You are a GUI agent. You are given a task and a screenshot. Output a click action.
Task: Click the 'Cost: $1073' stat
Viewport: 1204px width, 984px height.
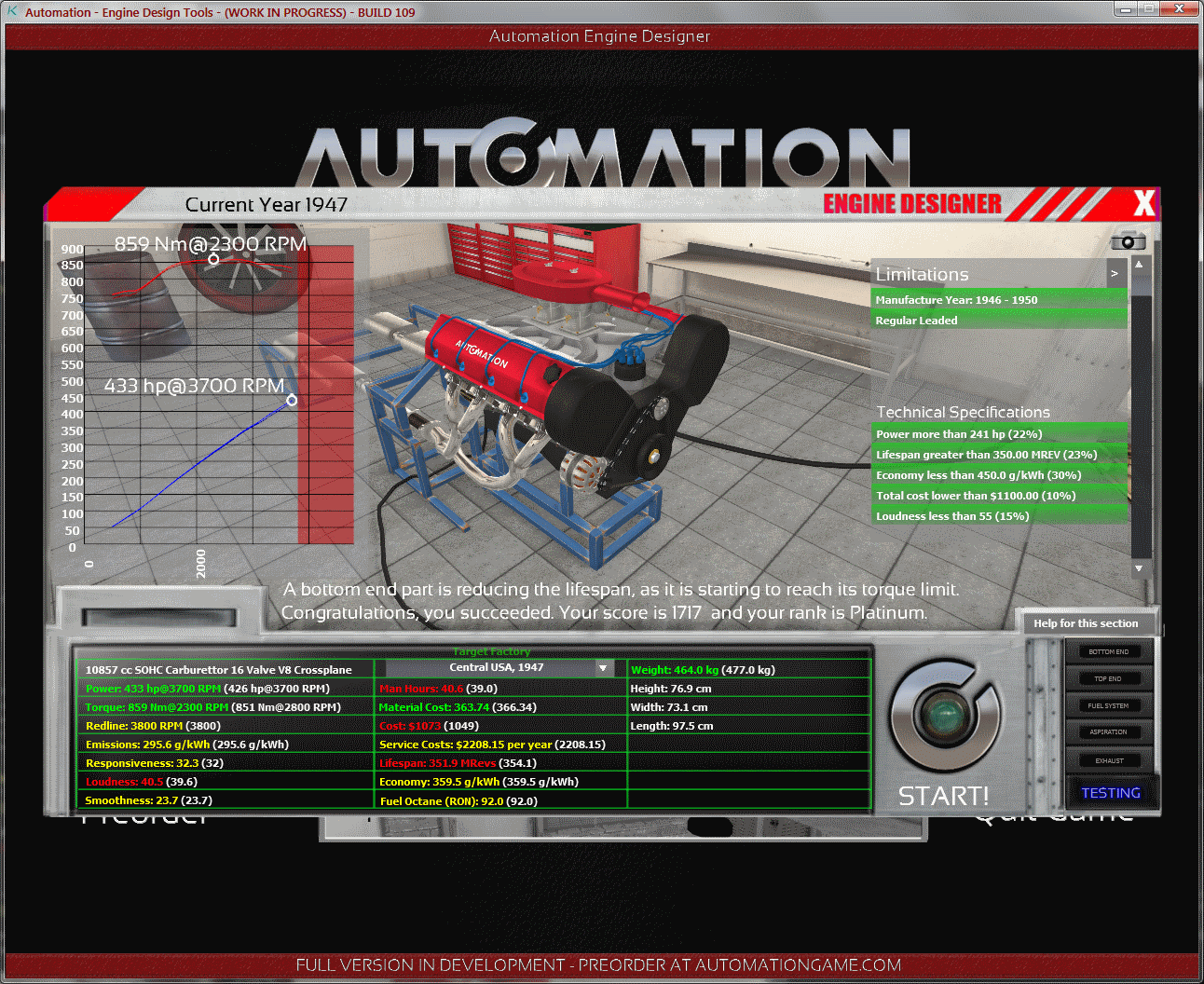500,725
